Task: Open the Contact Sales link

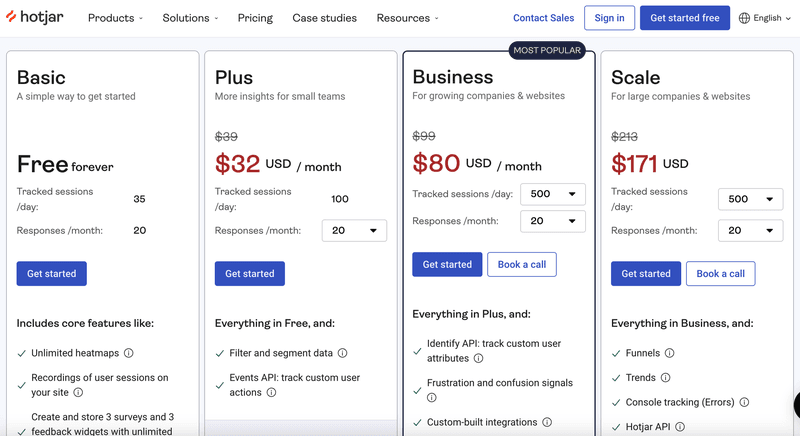Action: pyautogui.click(x=543, y=18)
